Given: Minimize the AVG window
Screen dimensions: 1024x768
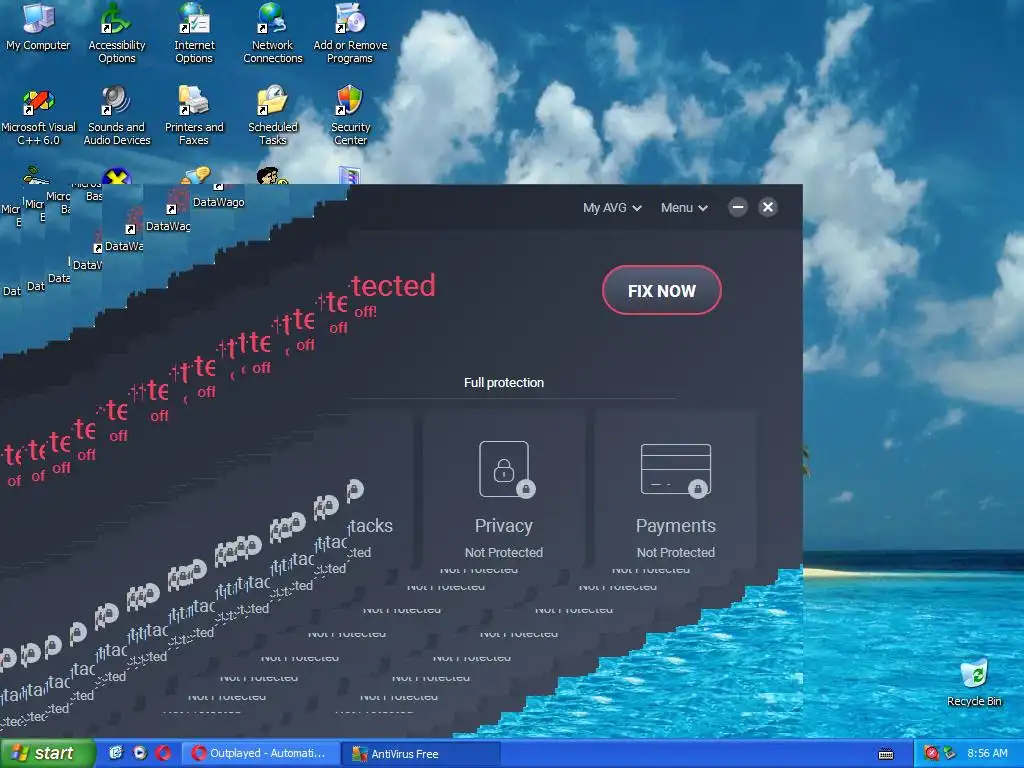Looking at the screenshot, I should (x=738, y=207).
